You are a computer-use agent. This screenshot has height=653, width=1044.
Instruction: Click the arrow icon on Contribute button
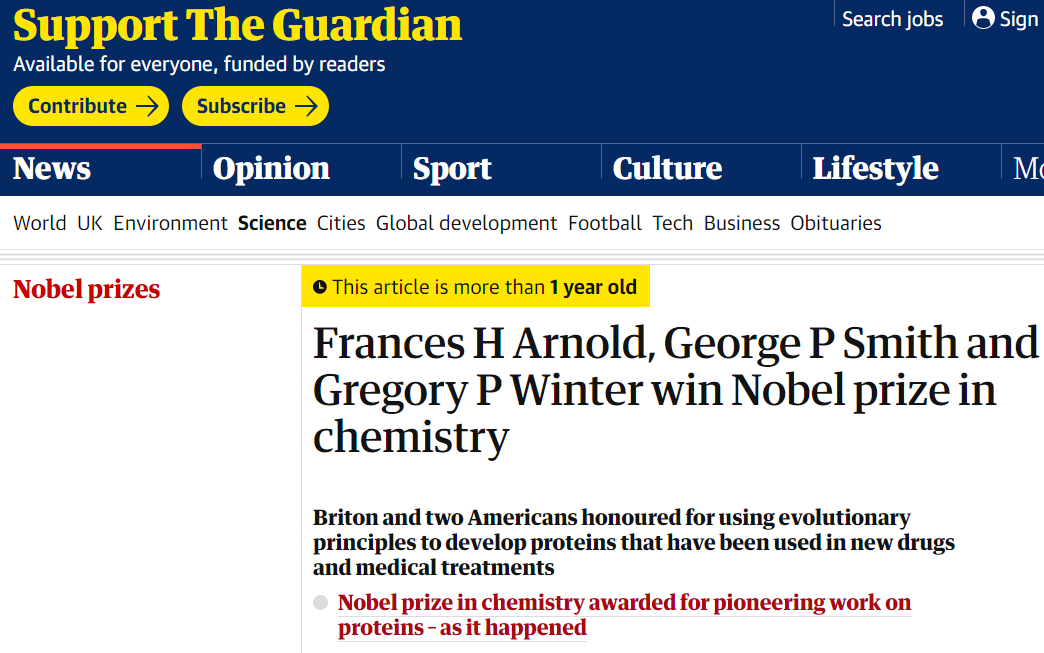pos(147,106)
